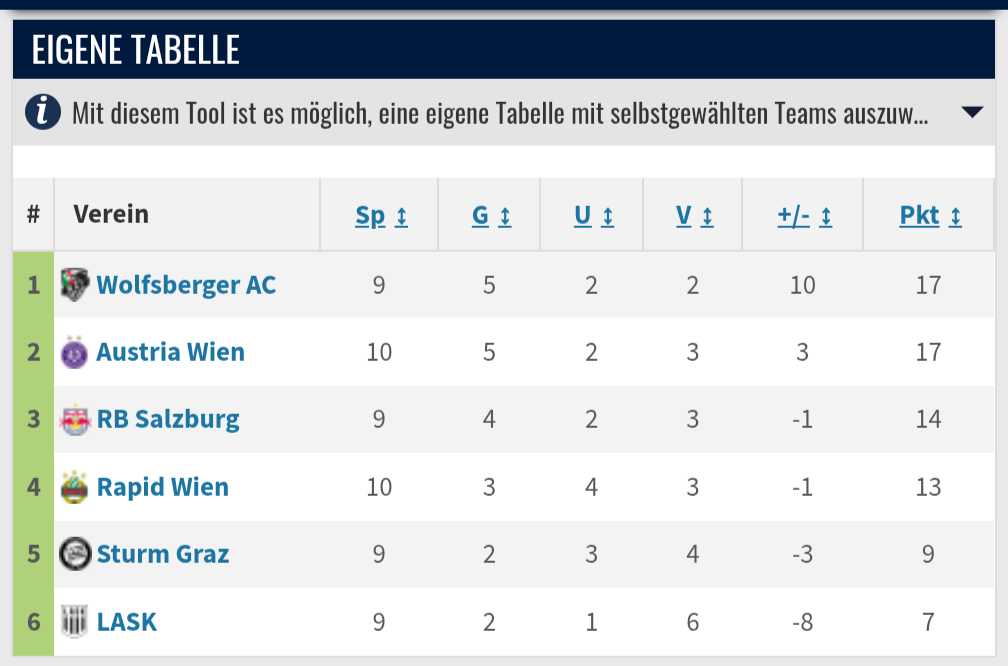The width and height of the screenshot is (1008, 666).
Task: Click the RB Salzburg club crest
Action: 75,419
